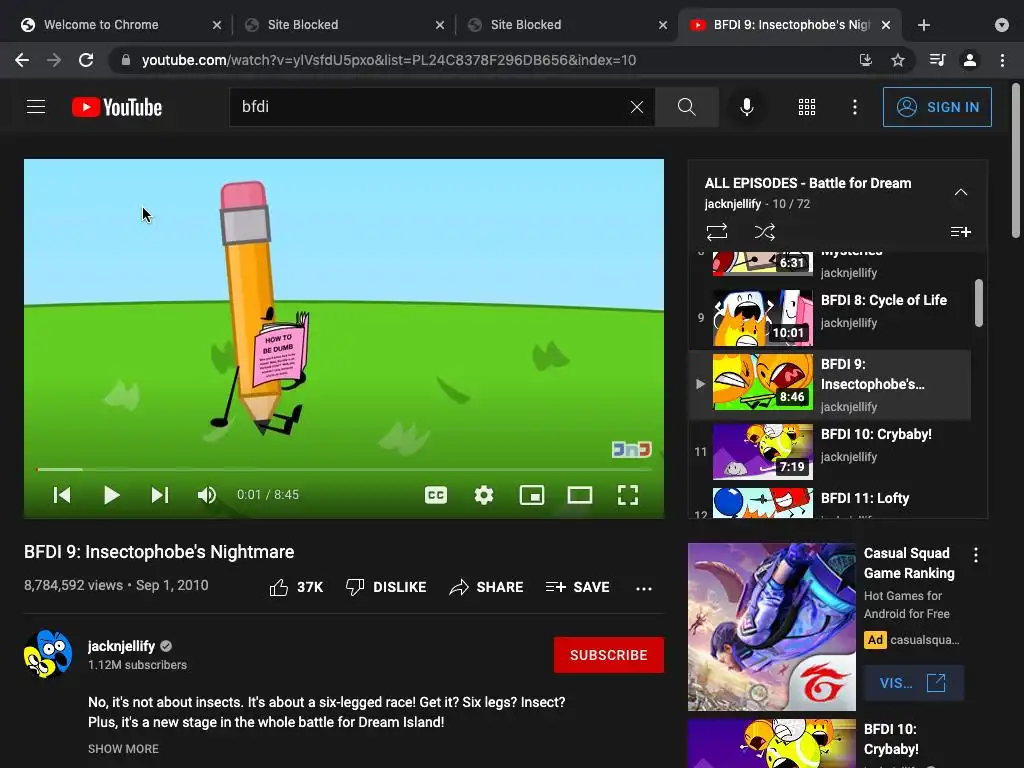Click the DISLIKE button
1024x768 pixels.
coord(386,587)
